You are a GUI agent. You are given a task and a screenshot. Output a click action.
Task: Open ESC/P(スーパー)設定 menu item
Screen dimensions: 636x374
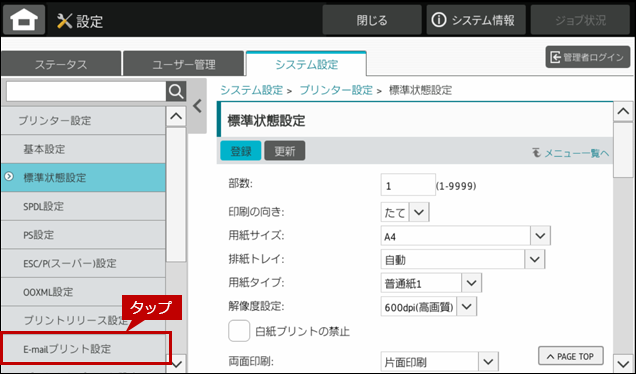click(83, 263)
